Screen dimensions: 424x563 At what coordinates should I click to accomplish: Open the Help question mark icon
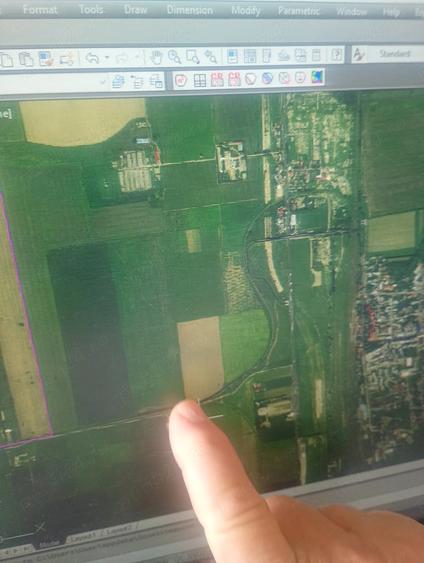[x=336, y=55]
